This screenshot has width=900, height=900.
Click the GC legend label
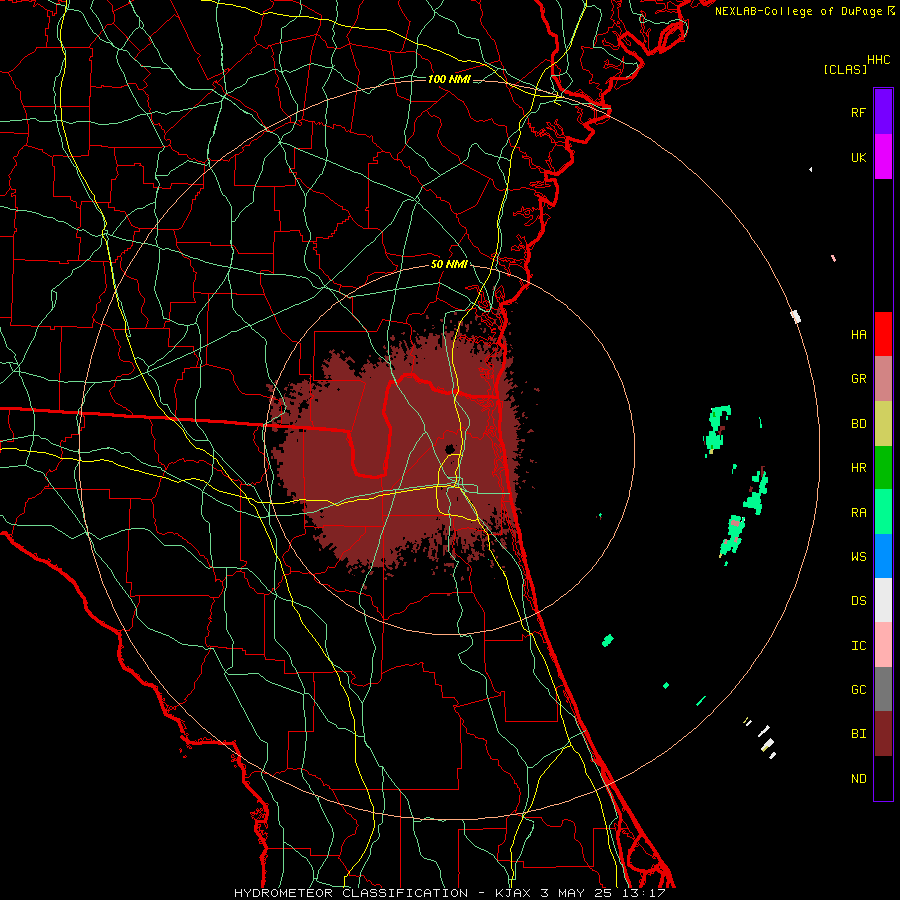click(x=858, y=690)
